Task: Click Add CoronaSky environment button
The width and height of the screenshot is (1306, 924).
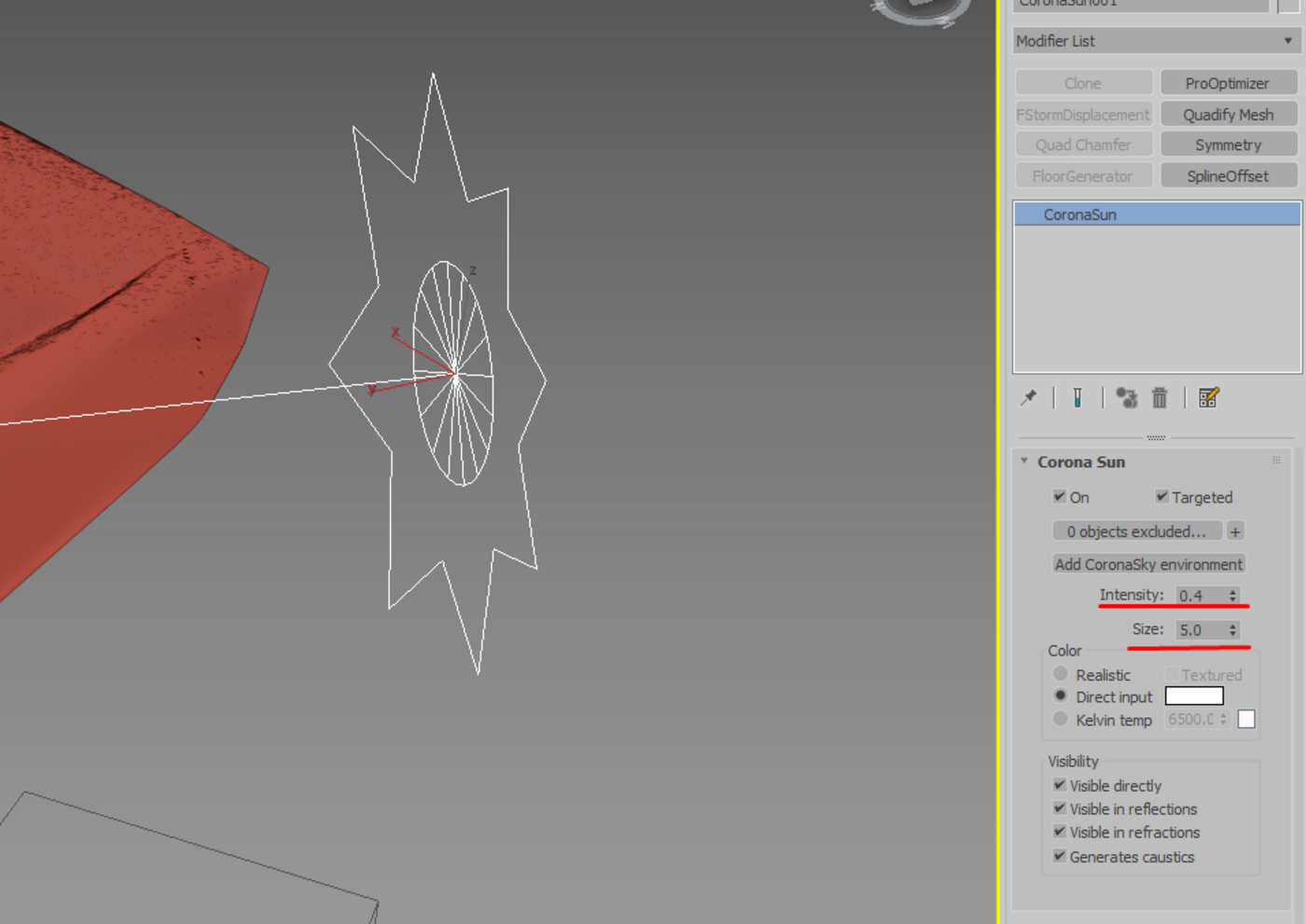Action: [1149, 564]
